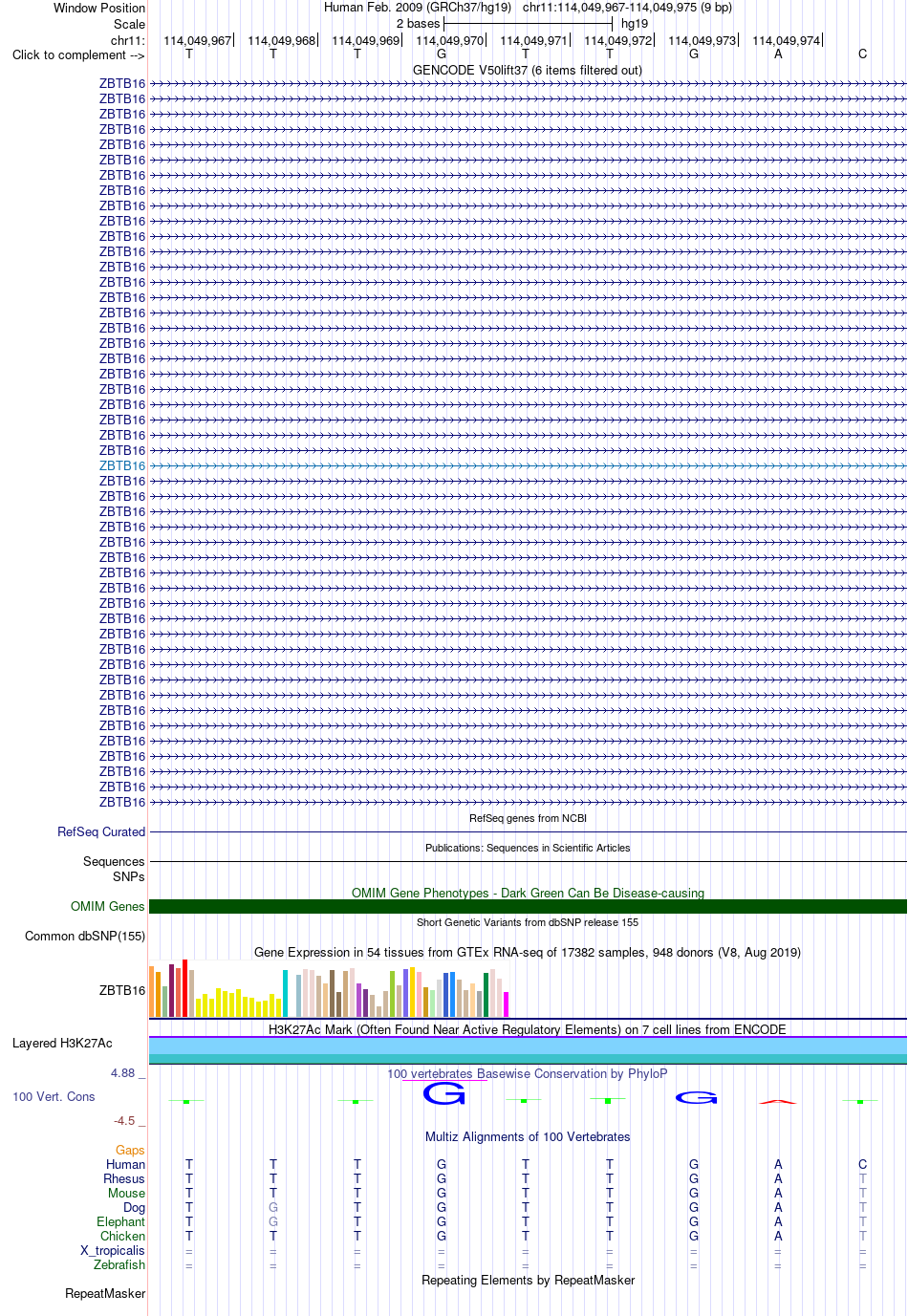Click the ZBTB16 label of the GTEx track
The image size is (908, 1316).
[x=122, y=990]
